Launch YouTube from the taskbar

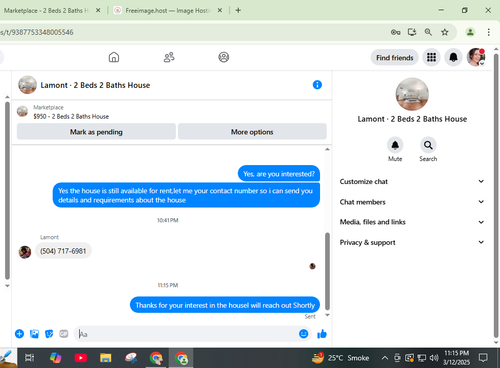point(81,358)
